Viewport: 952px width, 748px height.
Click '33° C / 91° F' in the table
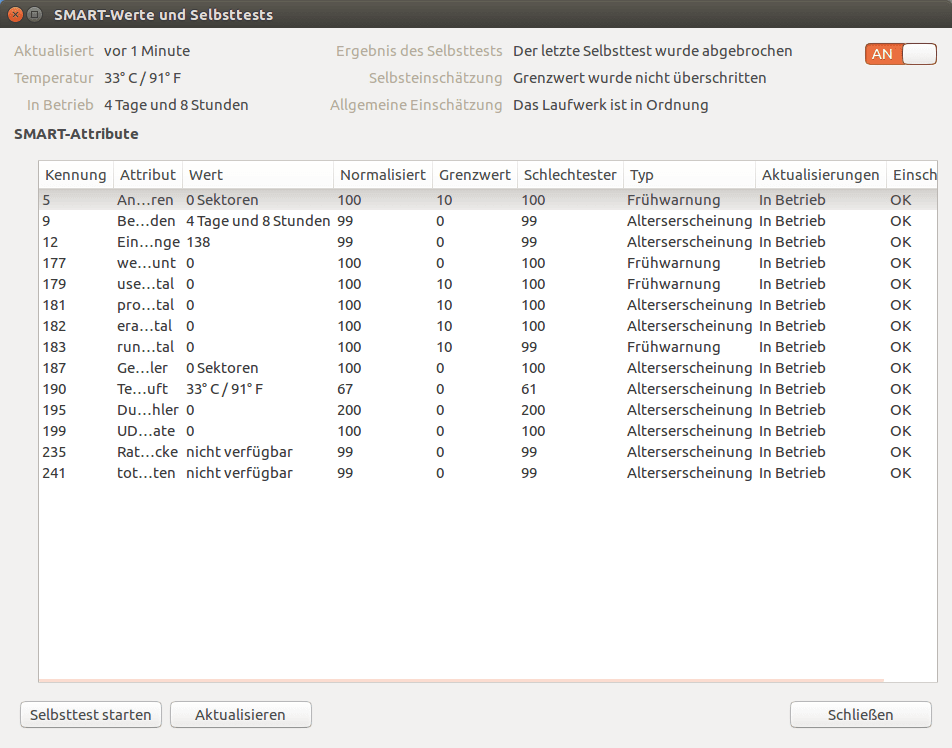pyautogui.click(x=225, y=389)
